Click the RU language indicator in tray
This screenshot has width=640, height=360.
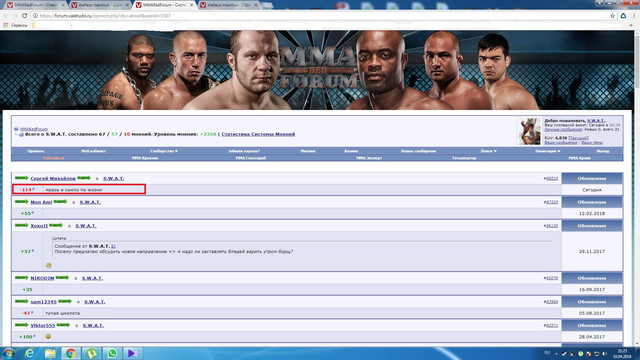(x=547, y=353)
